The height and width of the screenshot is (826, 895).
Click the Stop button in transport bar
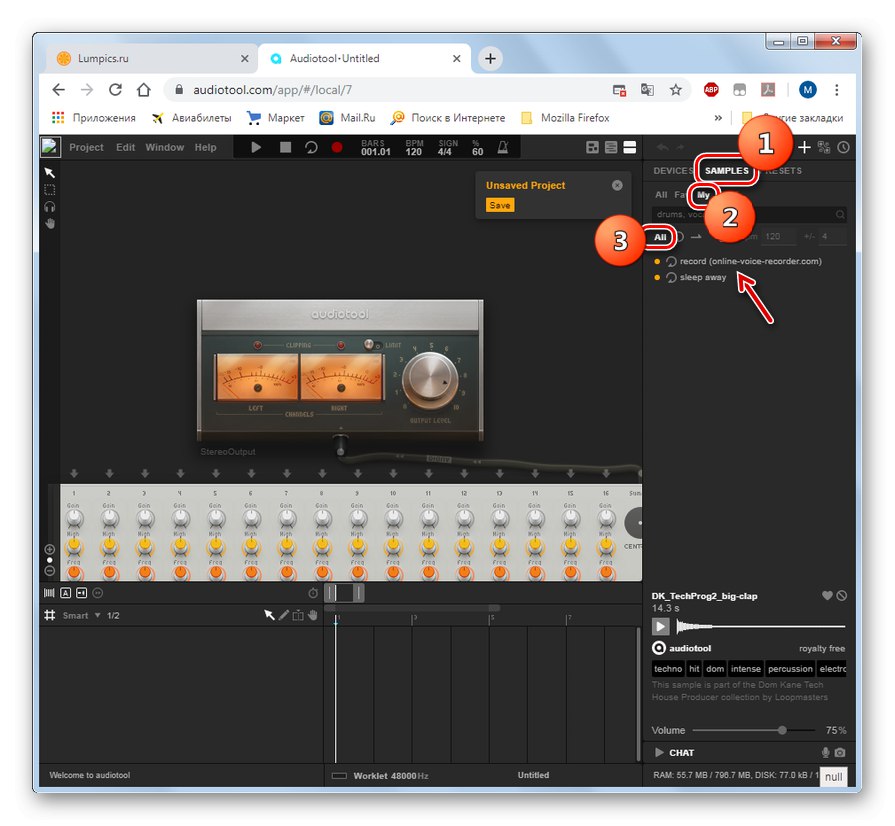point(285,147)
